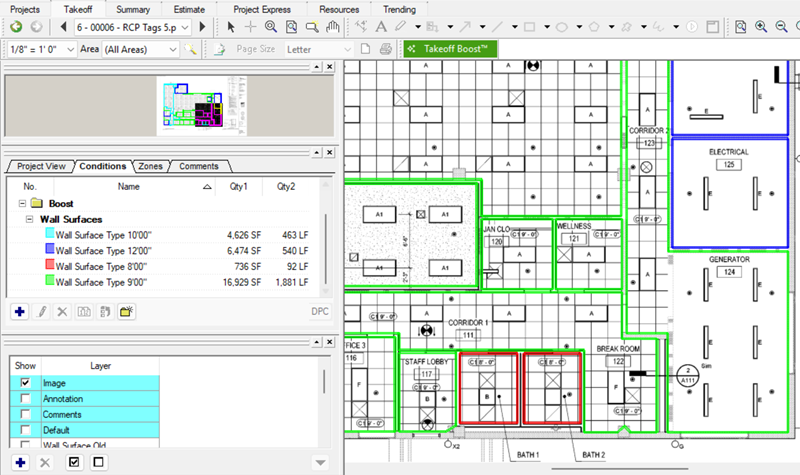Viewport: 800px width, 475px height.
Task: Select the line drawing tool
Action: point(497,27)
